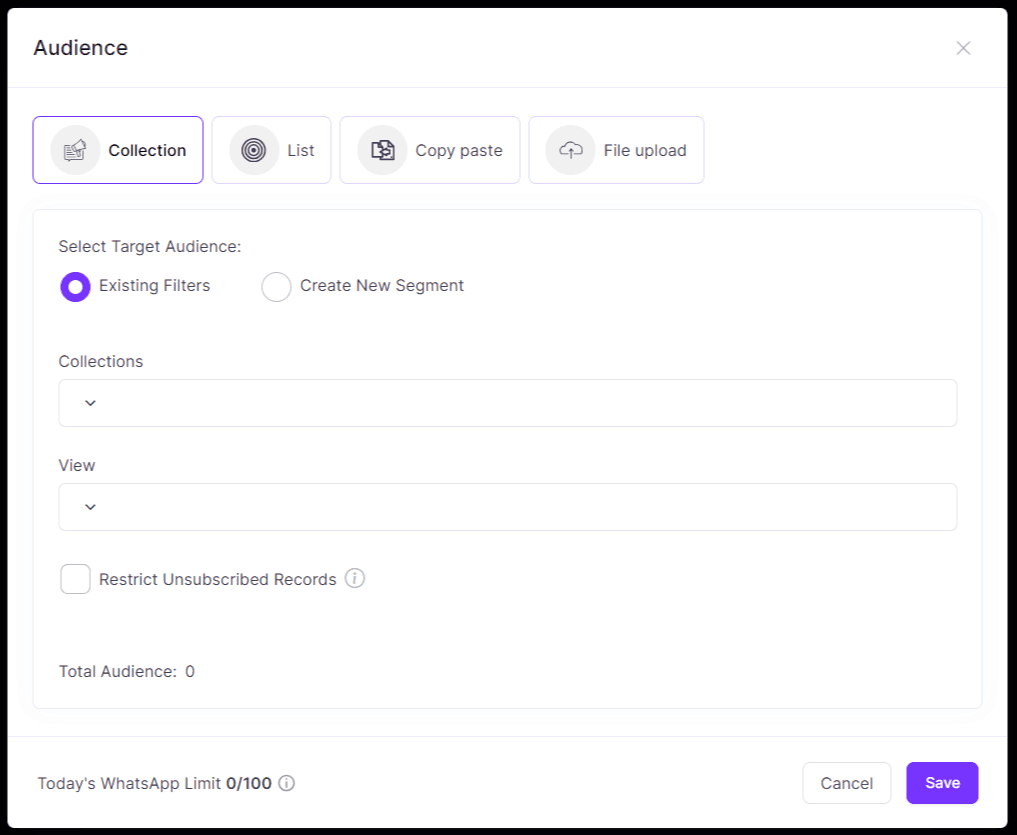Image resolution: width=1017 pixels, height=835 pixels.
Task: Enable Restrict Unsubscribed Records
Action: pyautogui.click(x=75, y=579)
